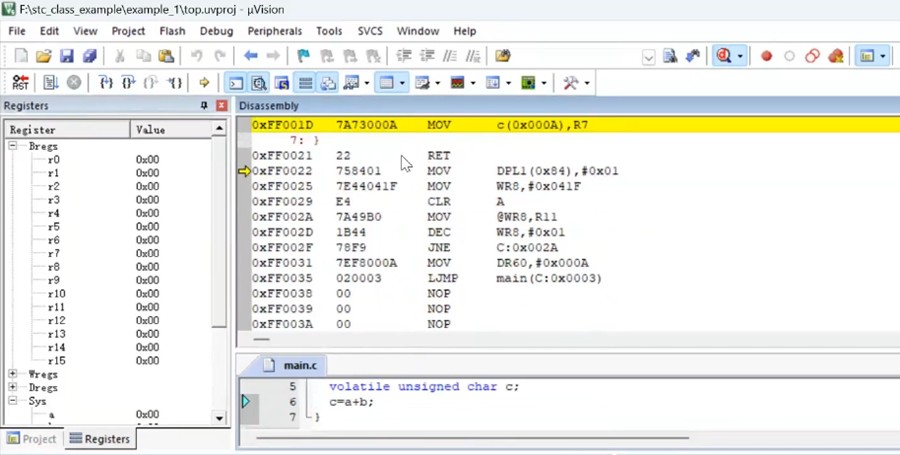Click the Step Into icon

pyautogui.click(x=105, y=83)
